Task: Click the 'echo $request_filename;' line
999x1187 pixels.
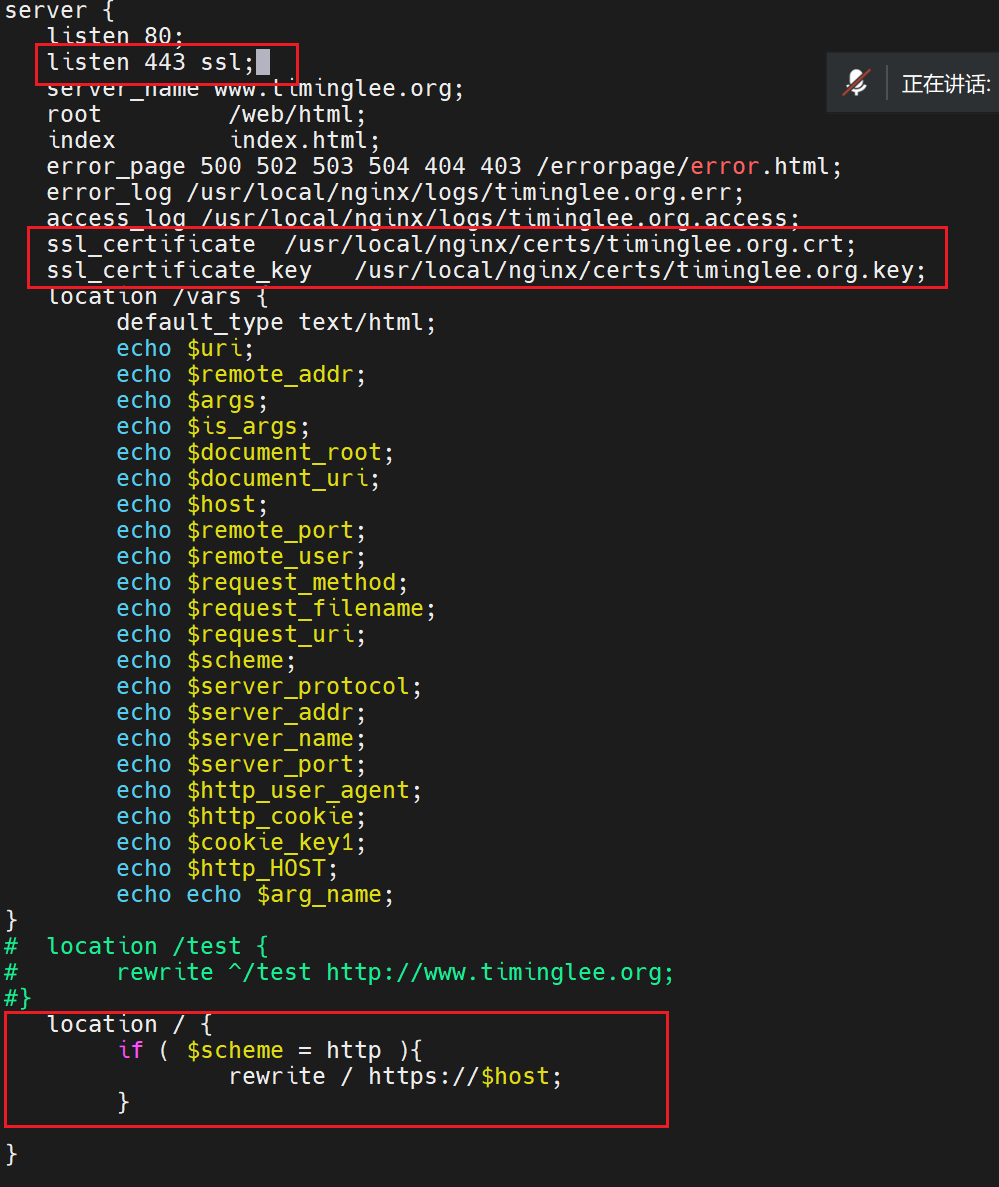Action: tap(276, 608)
